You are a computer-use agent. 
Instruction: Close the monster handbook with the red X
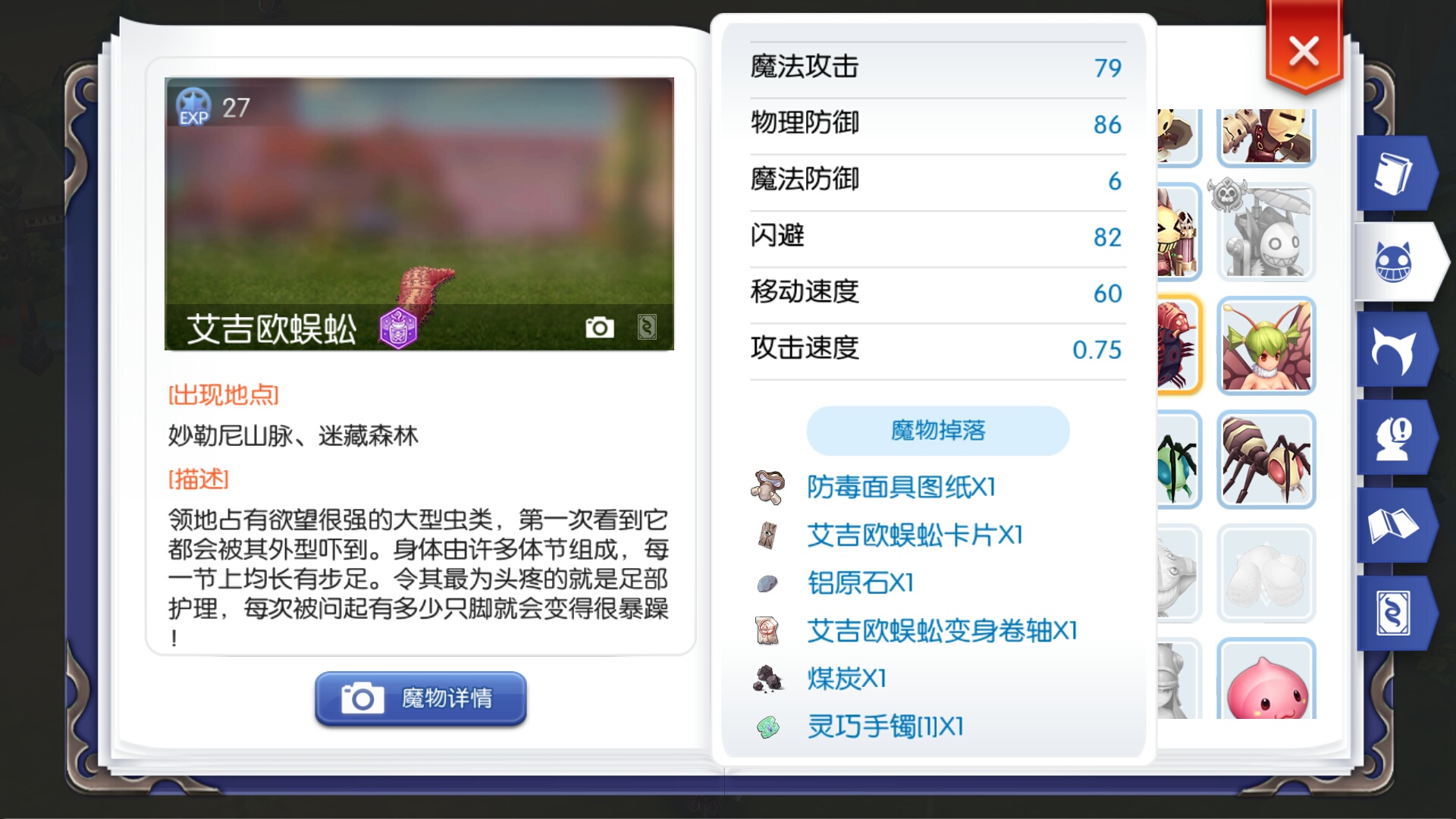[1304, 50]
